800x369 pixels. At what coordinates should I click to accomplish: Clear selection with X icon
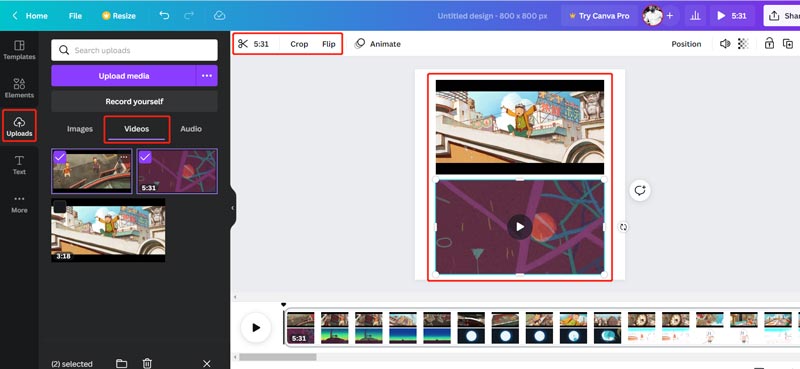(x=207, y=363)
